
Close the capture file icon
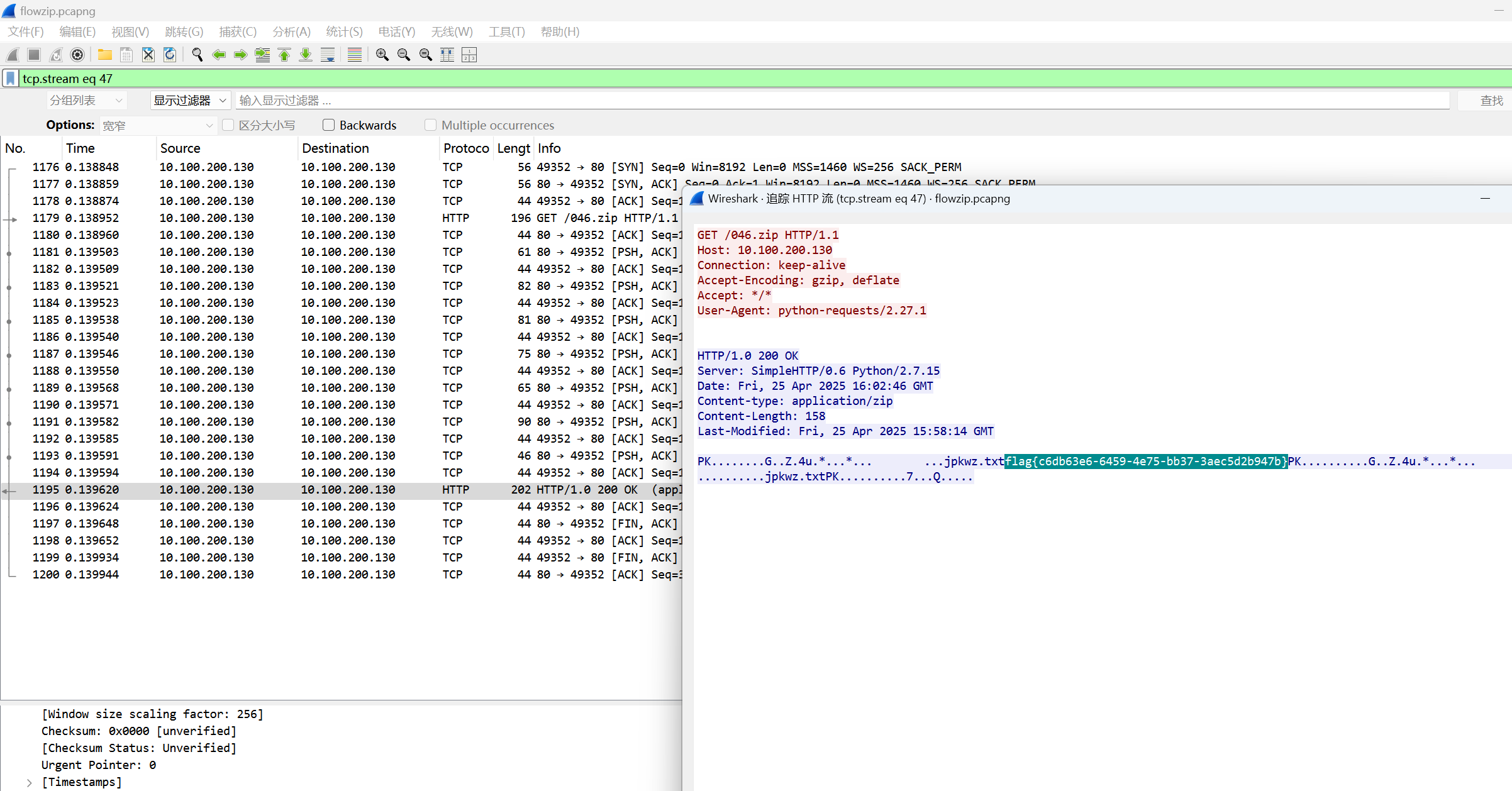click(x=148, y=55)
